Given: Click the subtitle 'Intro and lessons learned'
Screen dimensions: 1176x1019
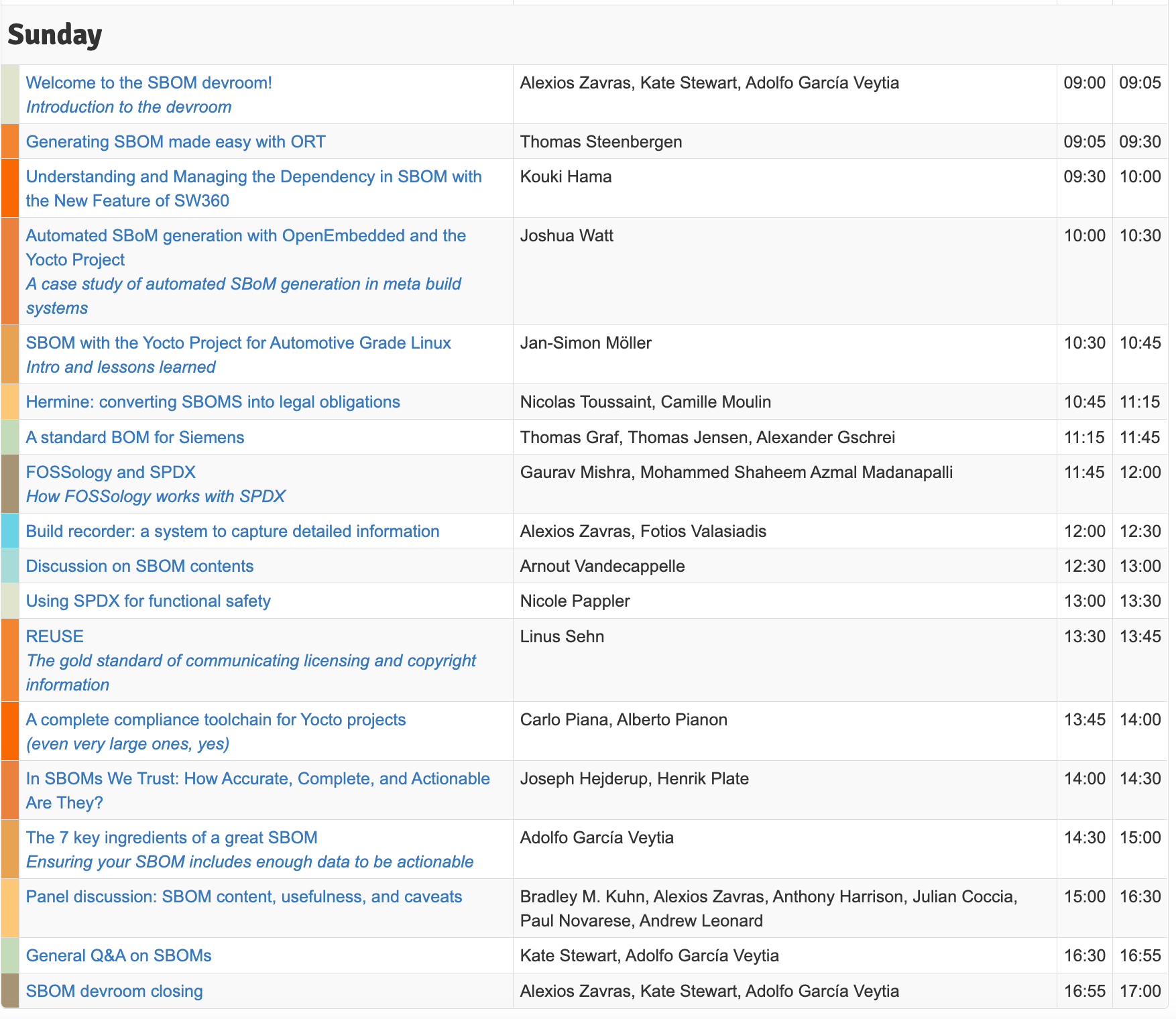Looking at the screenshot, I should 121,367.
